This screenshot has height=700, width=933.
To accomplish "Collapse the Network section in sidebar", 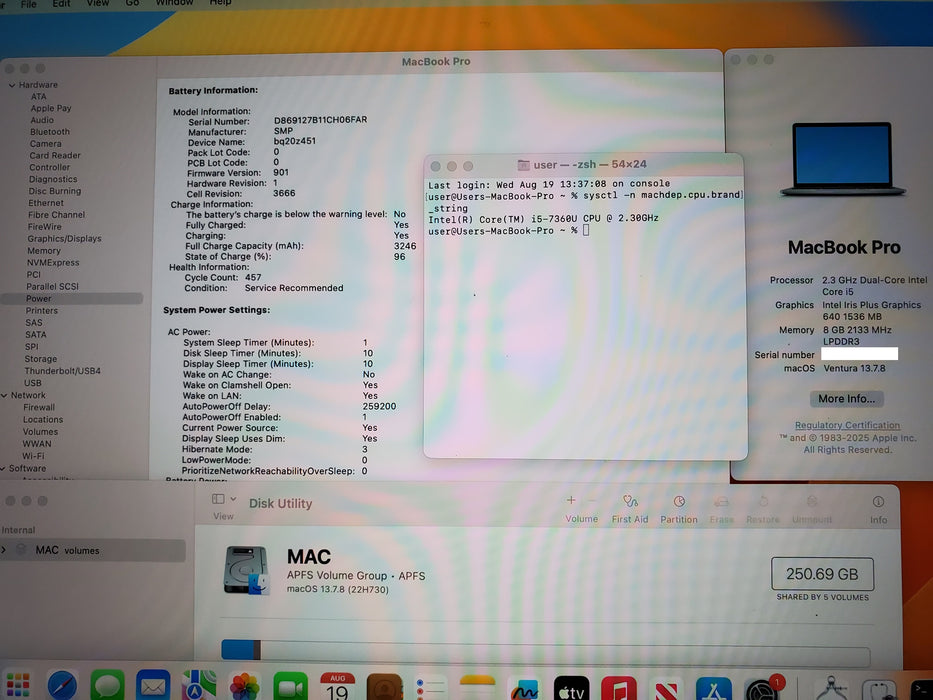I will [4, 395].
